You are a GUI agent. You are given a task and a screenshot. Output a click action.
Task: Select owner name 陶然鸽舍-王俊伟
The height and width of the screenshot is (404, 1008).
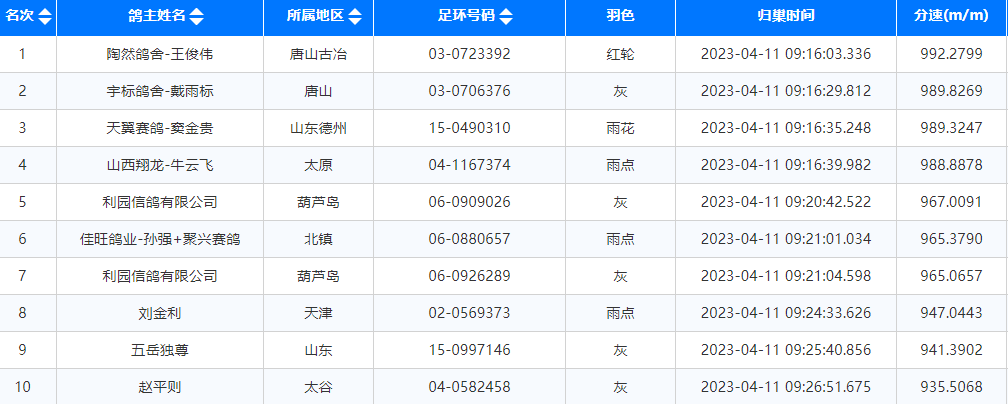point(160,54)
